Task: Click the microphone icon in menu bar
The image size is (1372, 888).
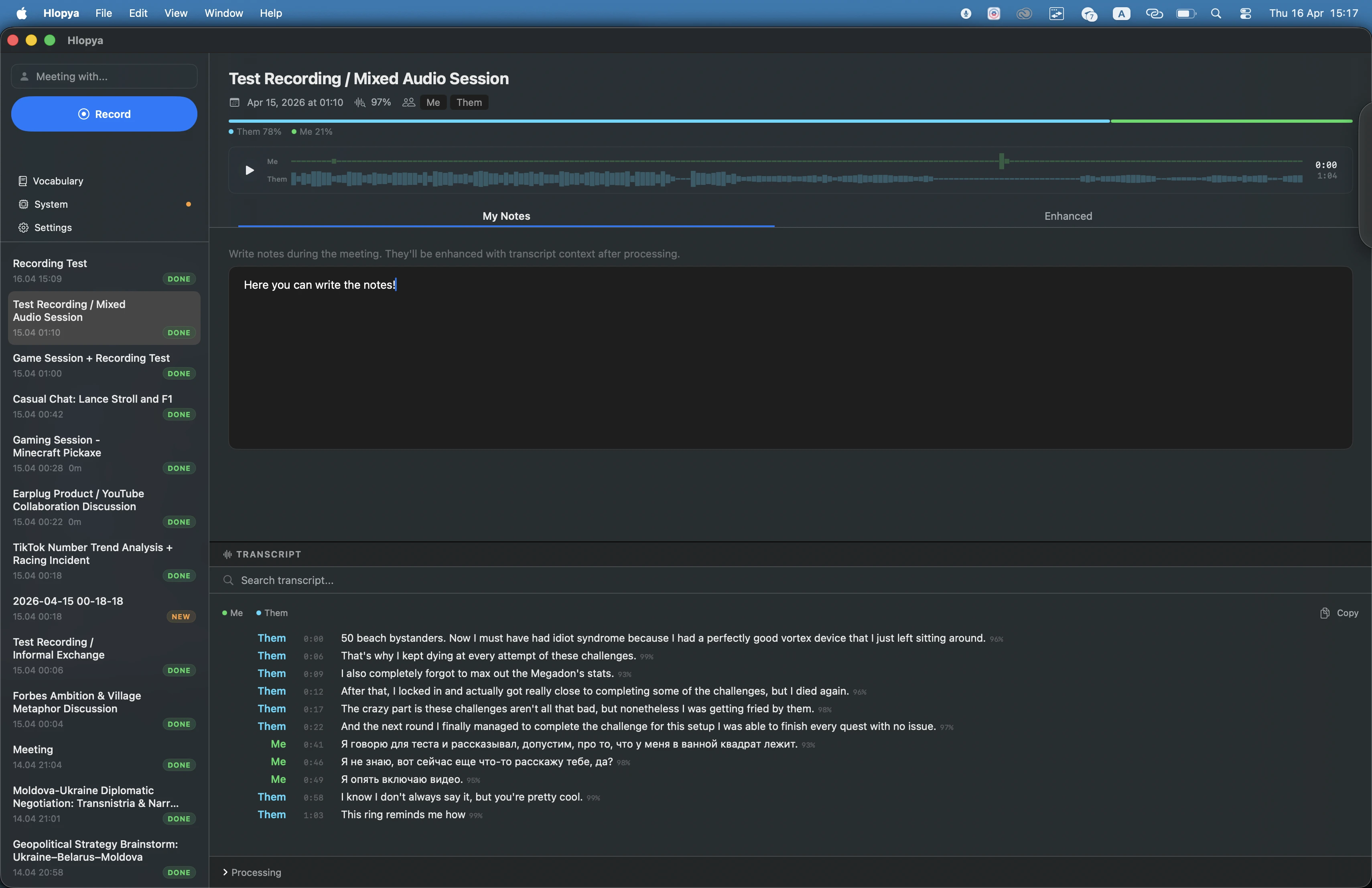Action: coord(966,13)
